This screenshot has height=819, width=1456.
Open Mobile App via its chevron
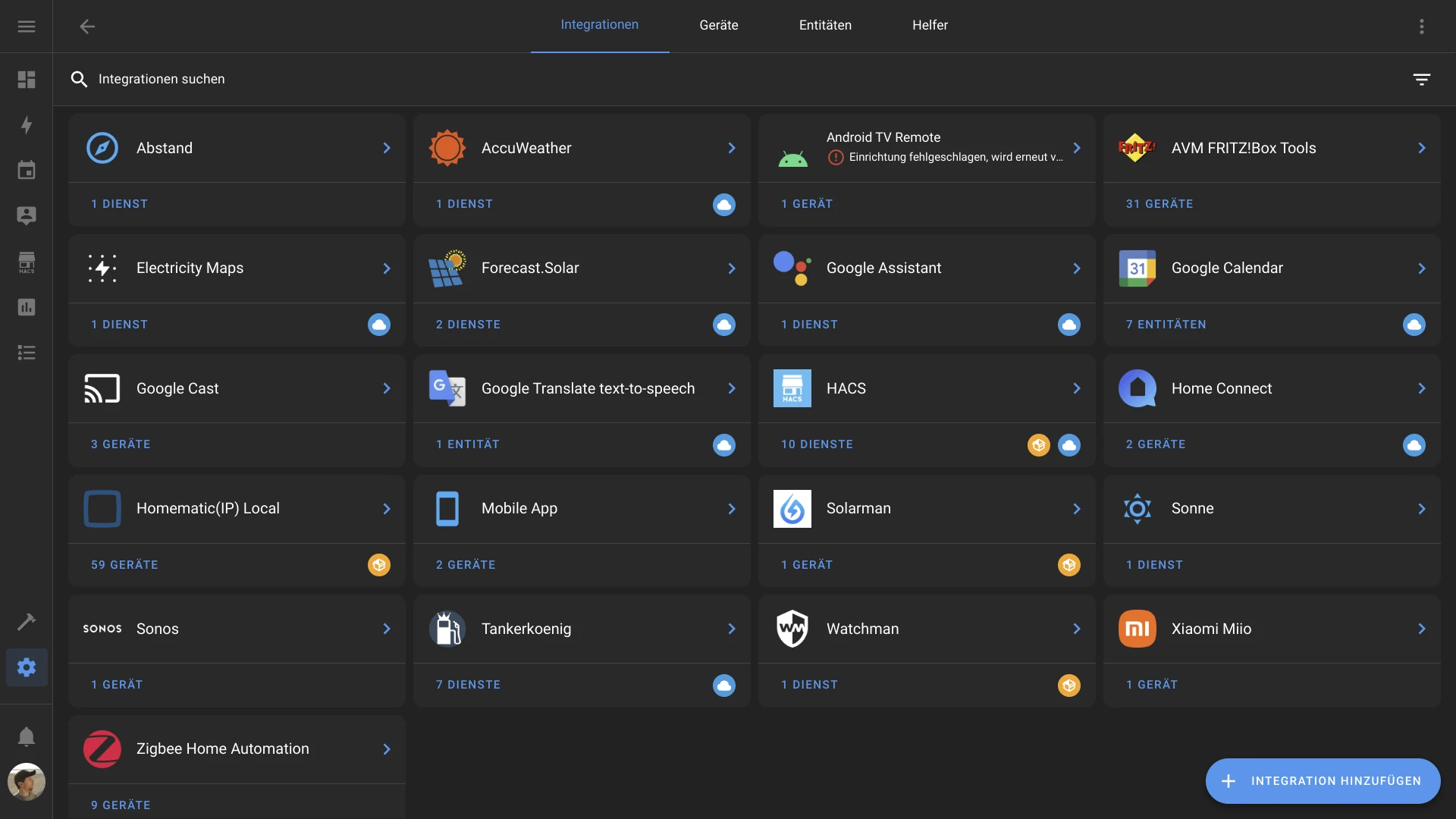pos(732,509)
